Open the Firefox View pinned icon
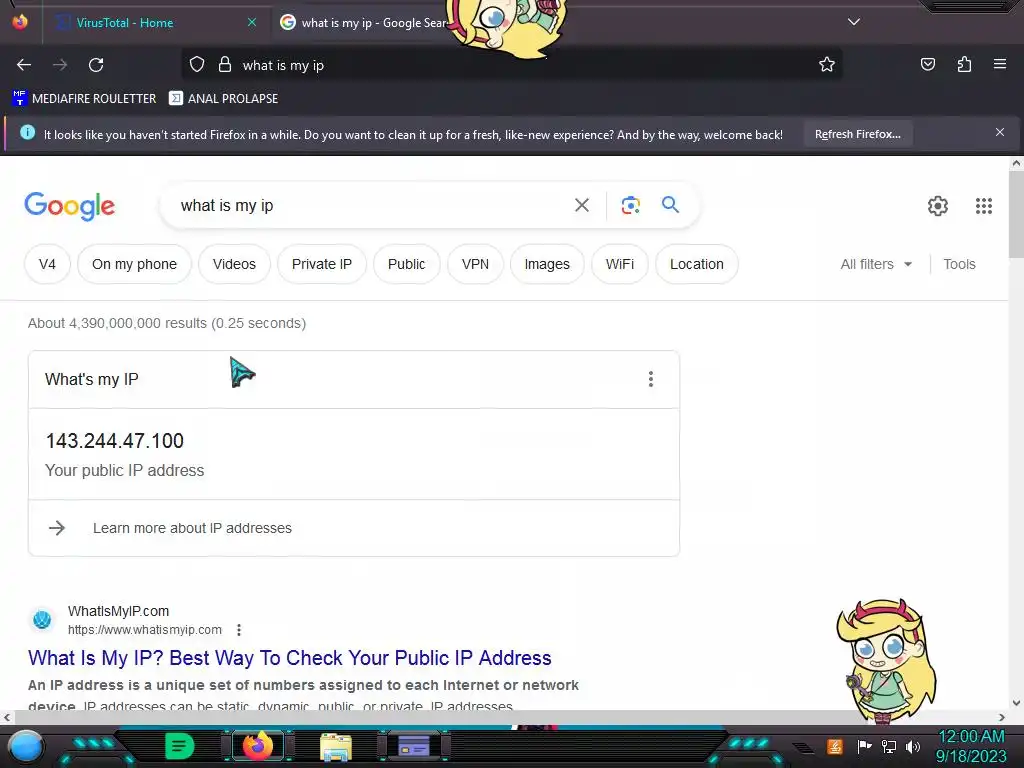 pos(20,22)
